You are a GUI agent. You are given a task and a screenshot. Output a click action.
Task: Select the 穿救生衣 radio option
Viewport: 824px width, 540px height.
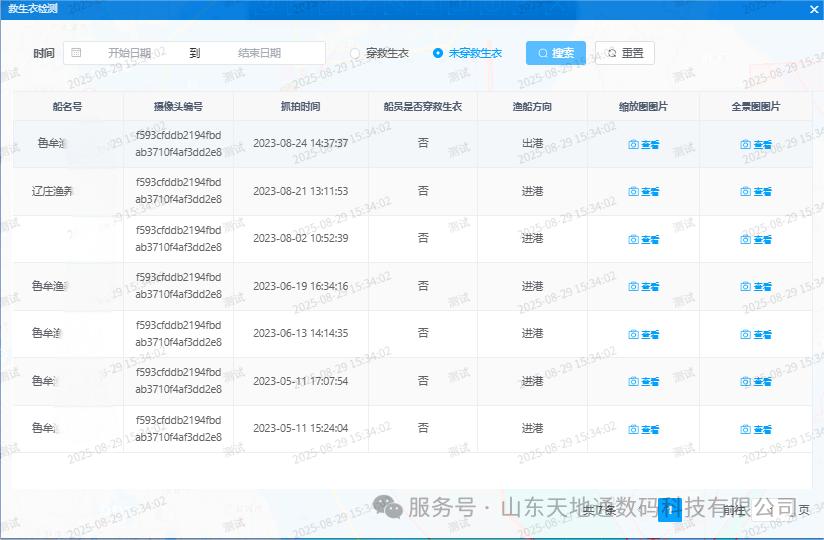[379, 53]
